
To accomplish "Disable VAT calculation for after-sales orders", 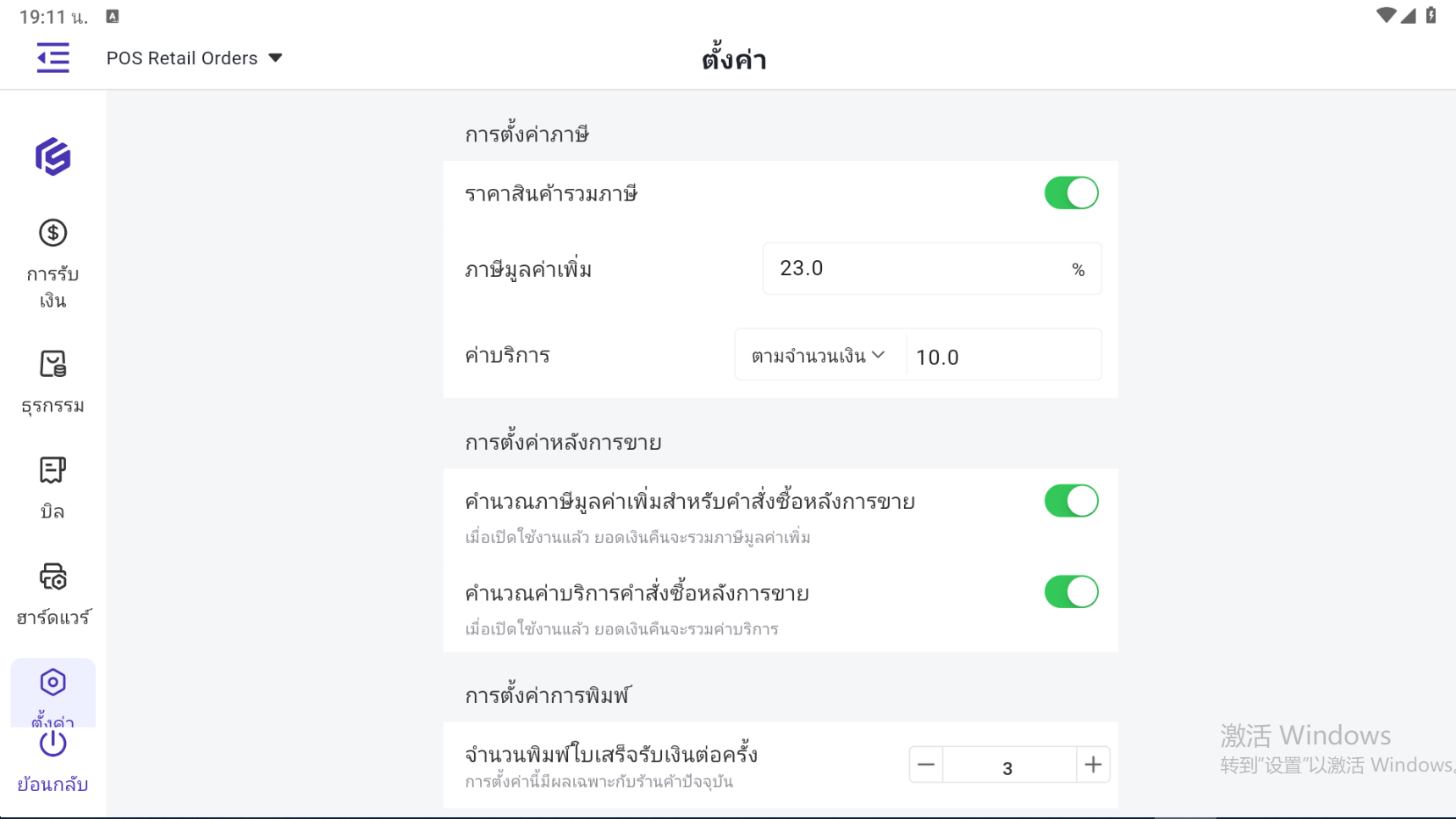I will coord(1071,501).
